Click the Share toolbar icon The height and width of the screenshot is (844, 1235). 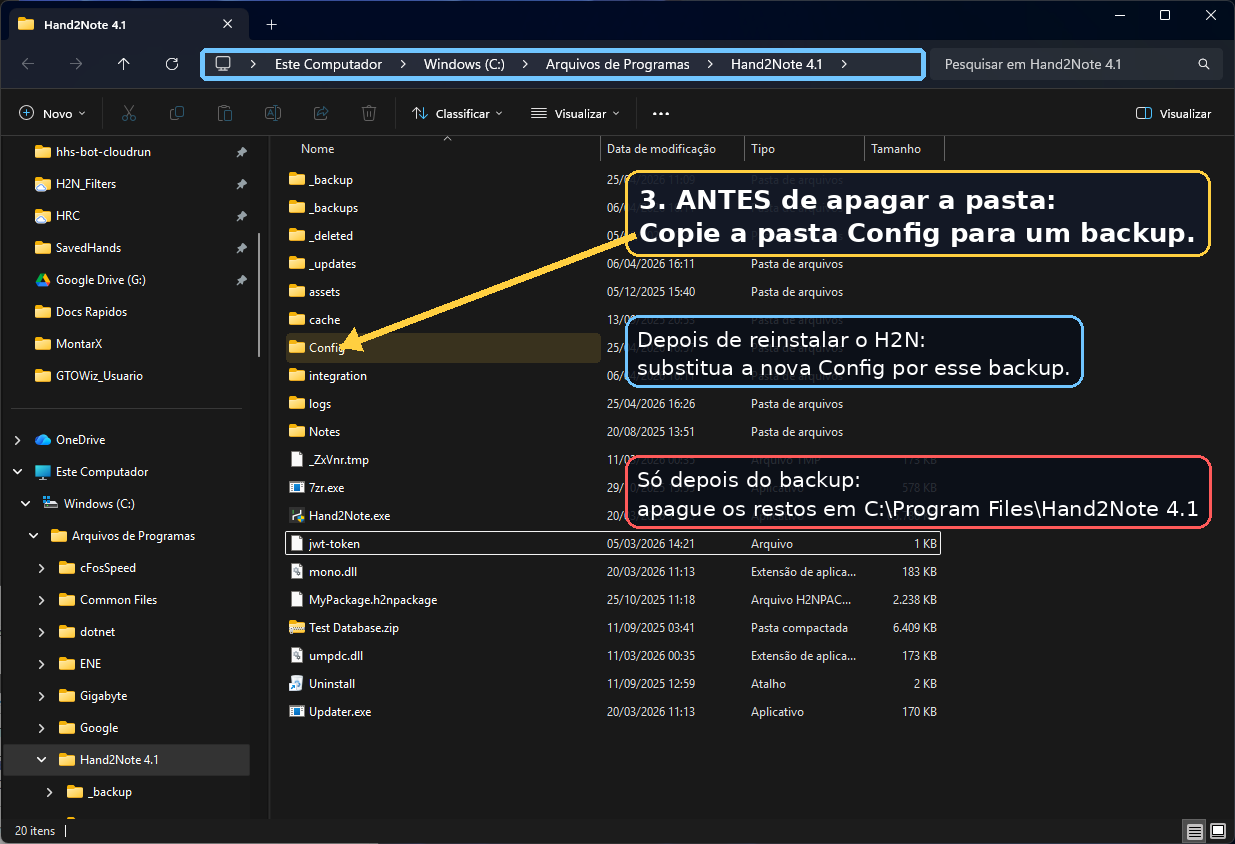point(321,113)
